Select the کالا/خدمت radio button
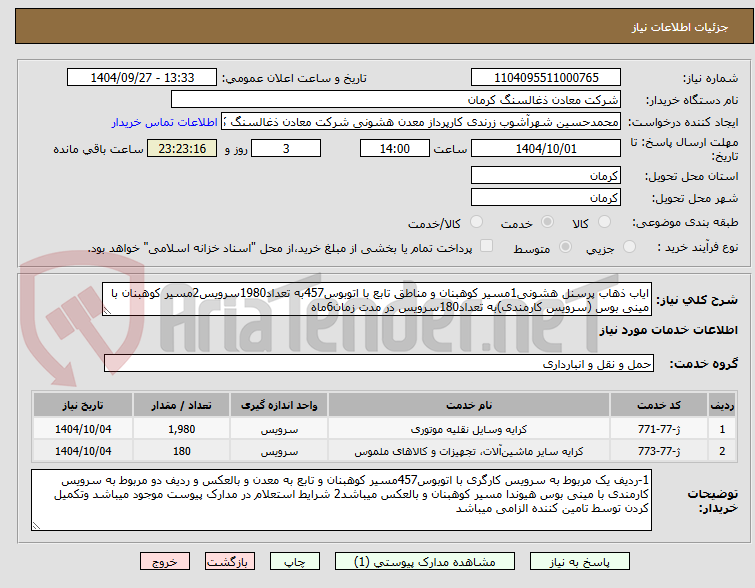Image resolution: width=755 pixels, height=588 pixels. [x=476, y=222]
